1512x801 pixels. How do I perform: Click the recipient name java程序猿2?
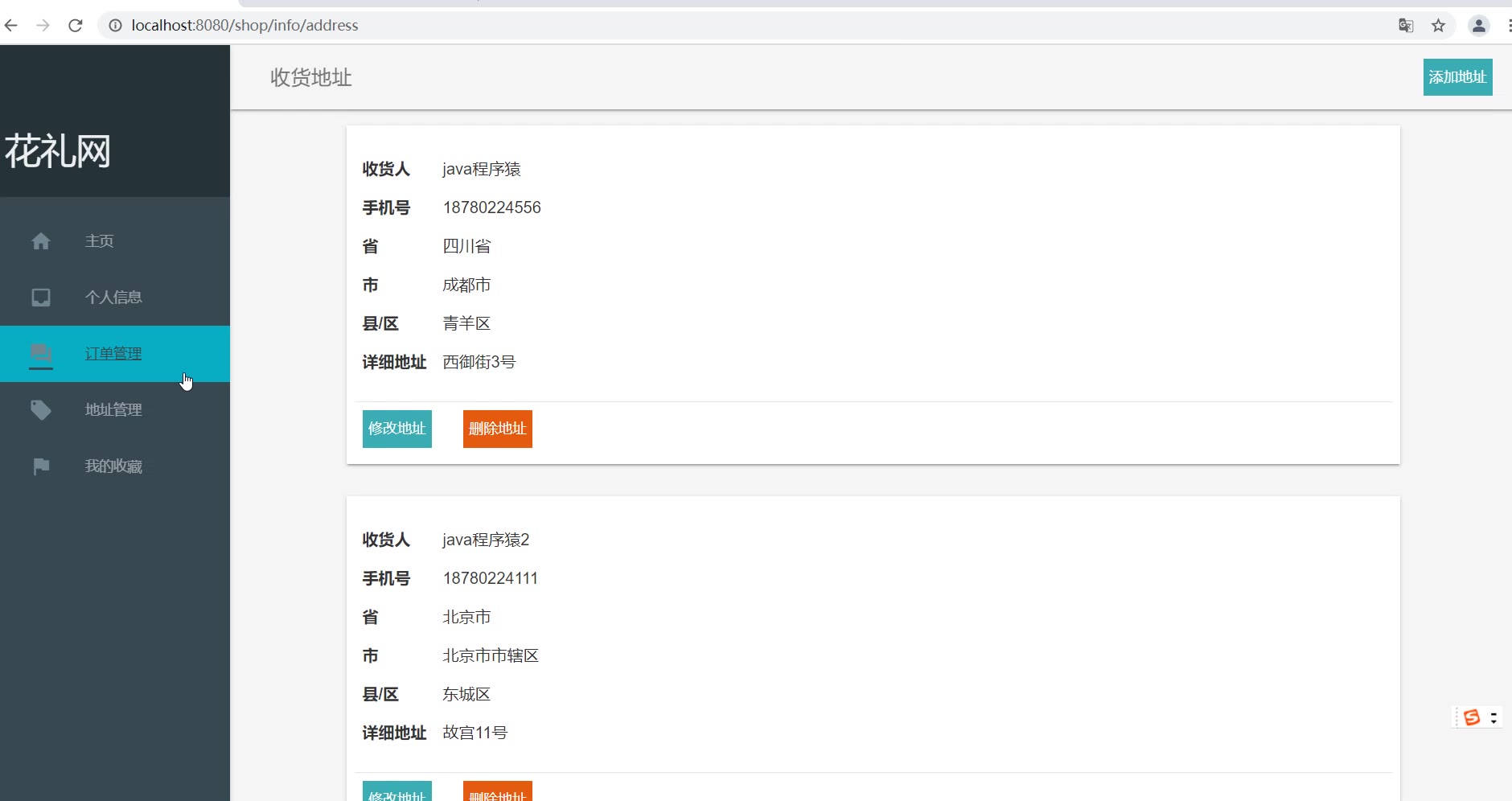point(486,540)
